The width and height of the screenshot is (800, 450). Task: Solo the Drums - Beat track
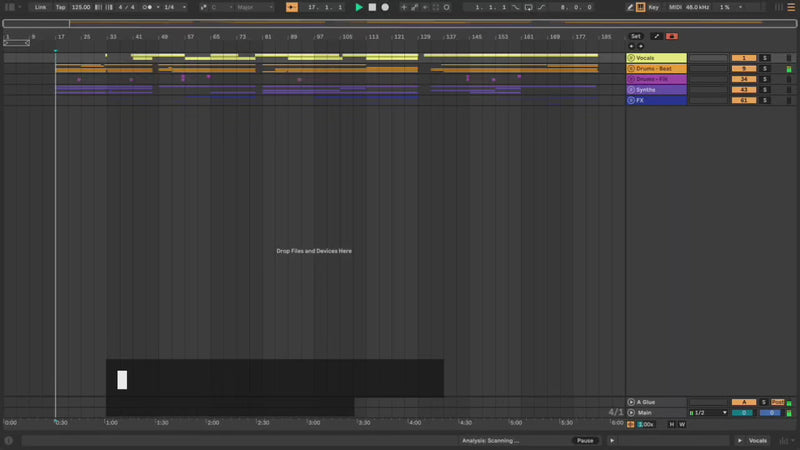point(765,69)
